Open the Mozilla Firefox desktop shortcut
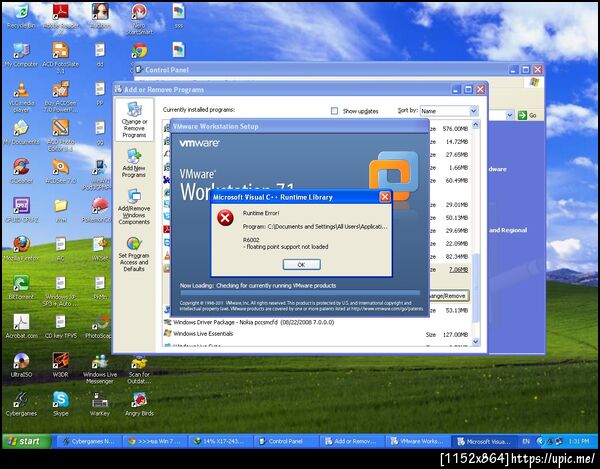Screen dimensions: 600x469 [21, 248]
